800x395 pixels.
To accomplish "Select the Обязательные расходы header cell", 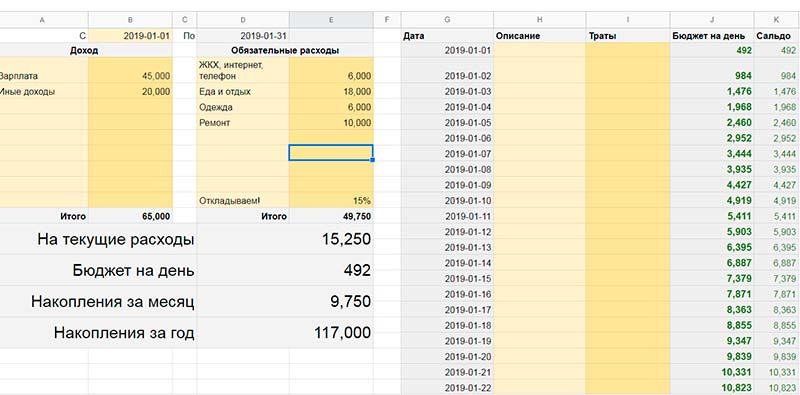I will (285, 51).
